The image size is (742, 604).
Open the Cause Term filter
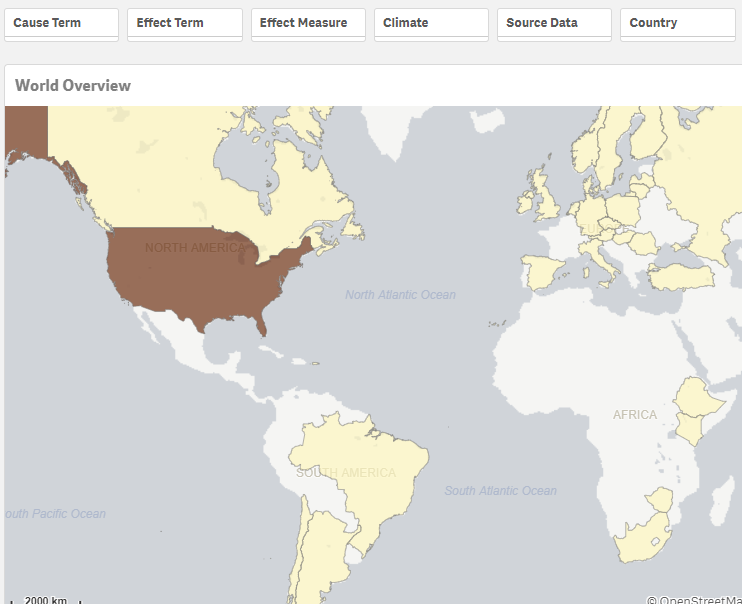[61, 23]
